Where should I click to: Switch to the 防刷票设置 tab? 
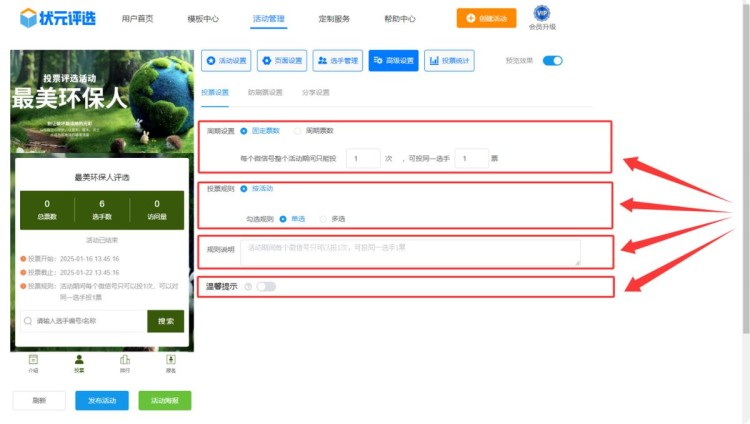[x=265, y=93]
